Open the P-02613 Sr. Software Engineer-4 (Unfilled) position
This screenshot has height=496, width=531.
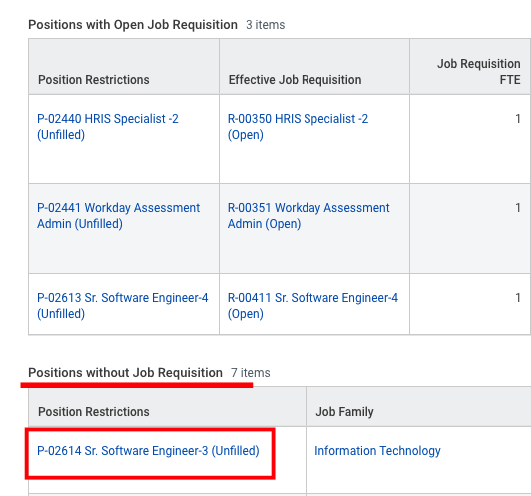[x=123, y=305]
